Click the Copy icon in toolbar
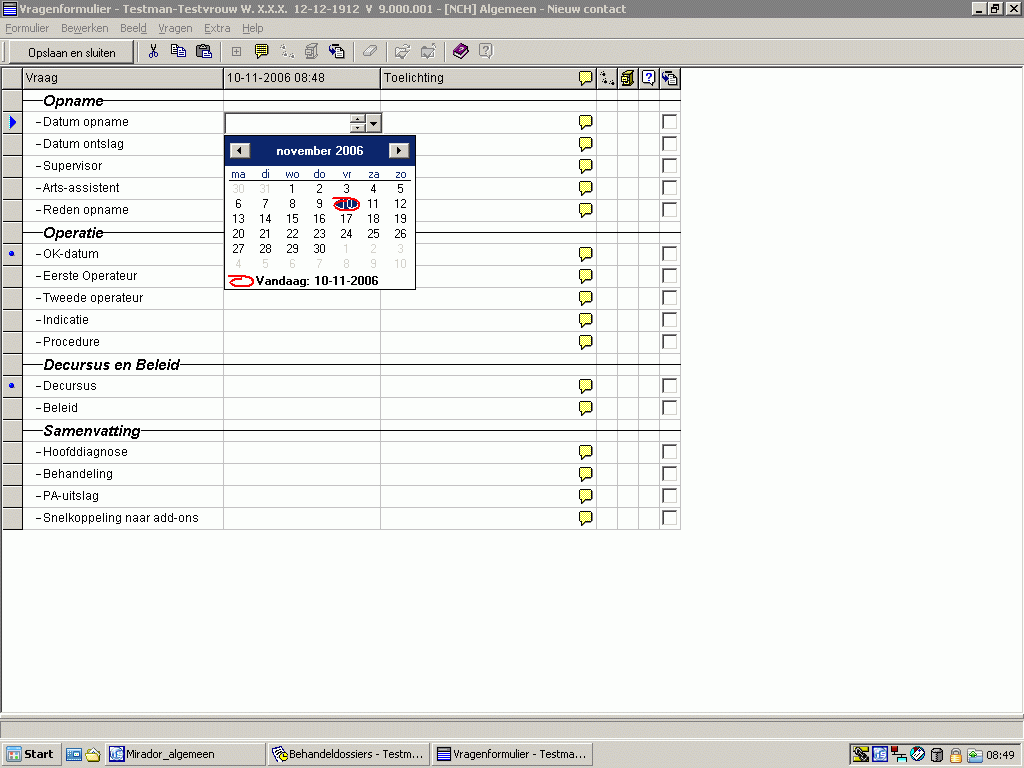Viewport: 1024px width, 768px height. coord(178,52)
